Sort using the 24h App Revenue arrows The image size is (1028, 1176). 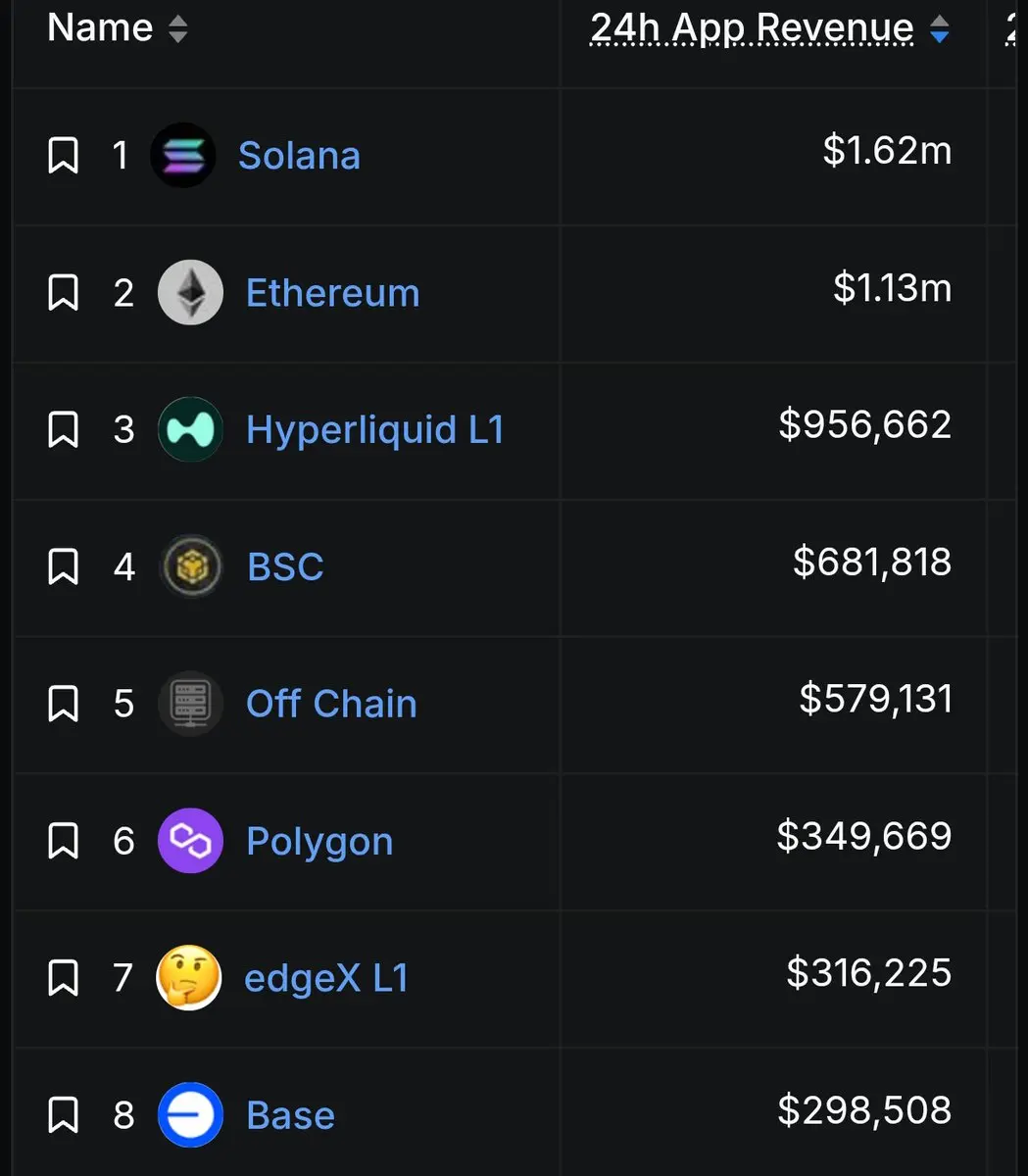pos(939,29)
